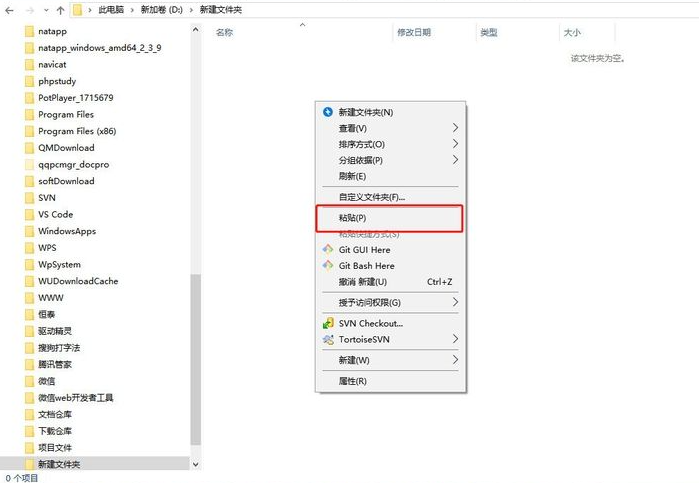The width and height of the screenshot is (699, 483).
Task: Select PotPlayer_1715679 in the folder tree
Action: coord(76,98)
